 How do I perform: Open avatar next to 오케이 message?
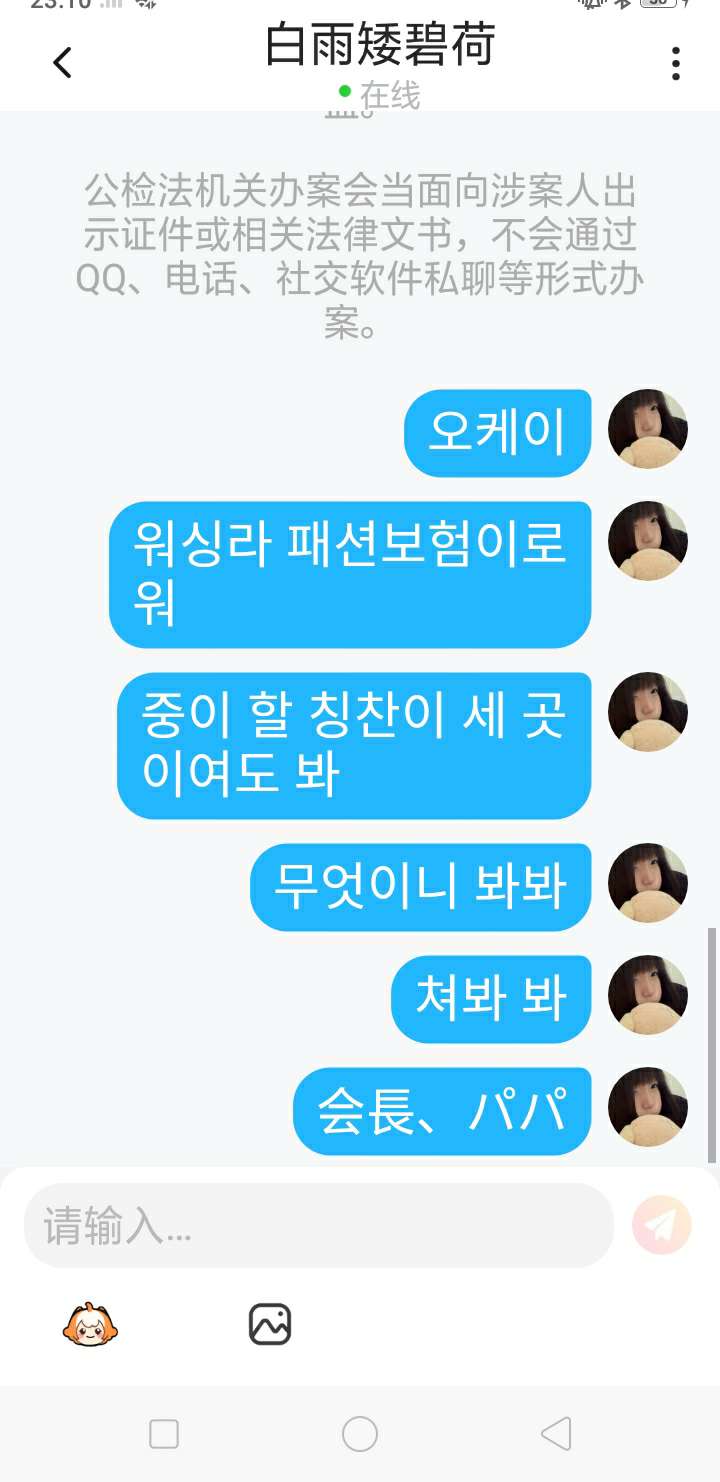tap(648, 429)
